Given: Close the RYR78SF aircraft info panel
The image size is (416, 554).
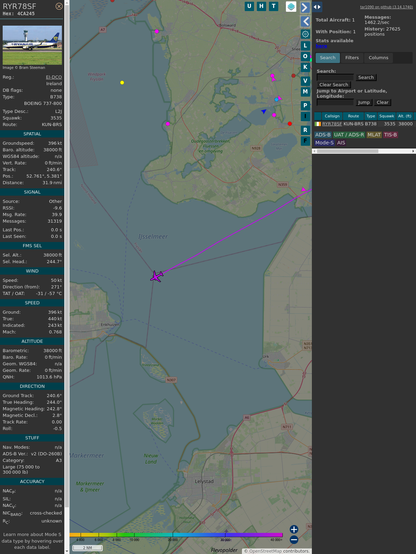Looking at the screenshot, I should [59, 6].
